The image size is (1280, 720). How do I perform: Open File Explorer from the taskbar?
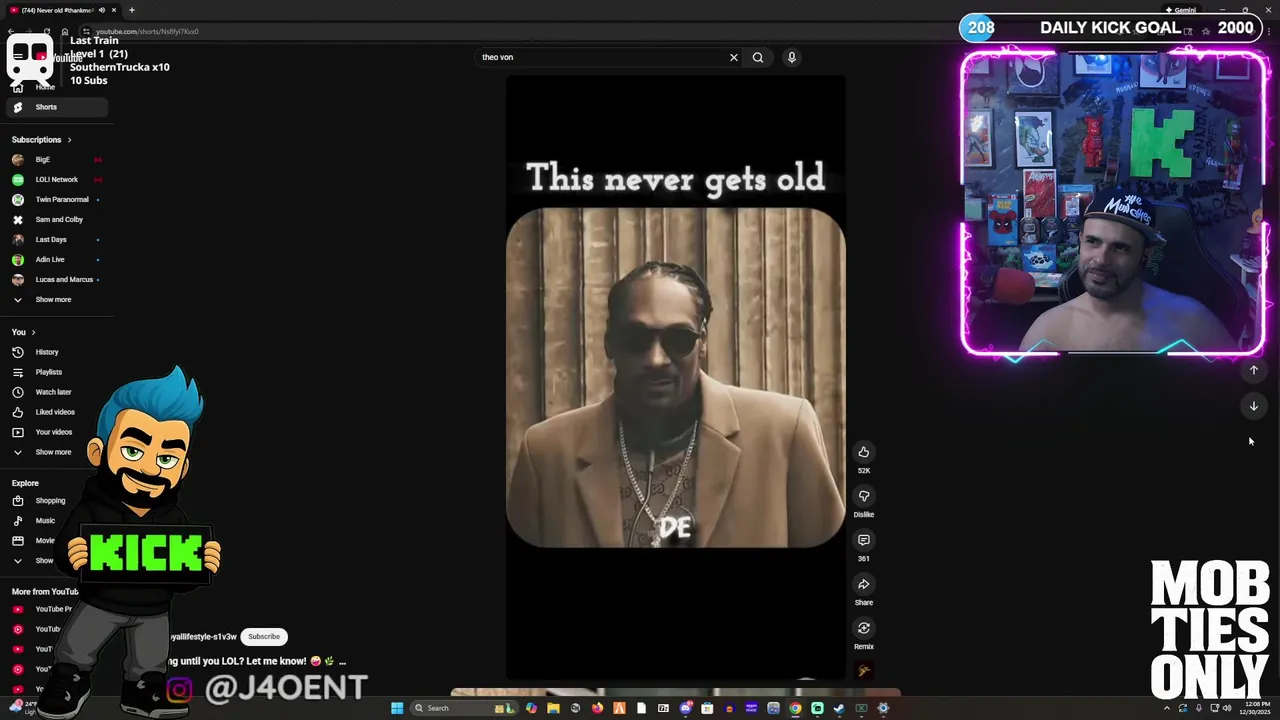553,708
